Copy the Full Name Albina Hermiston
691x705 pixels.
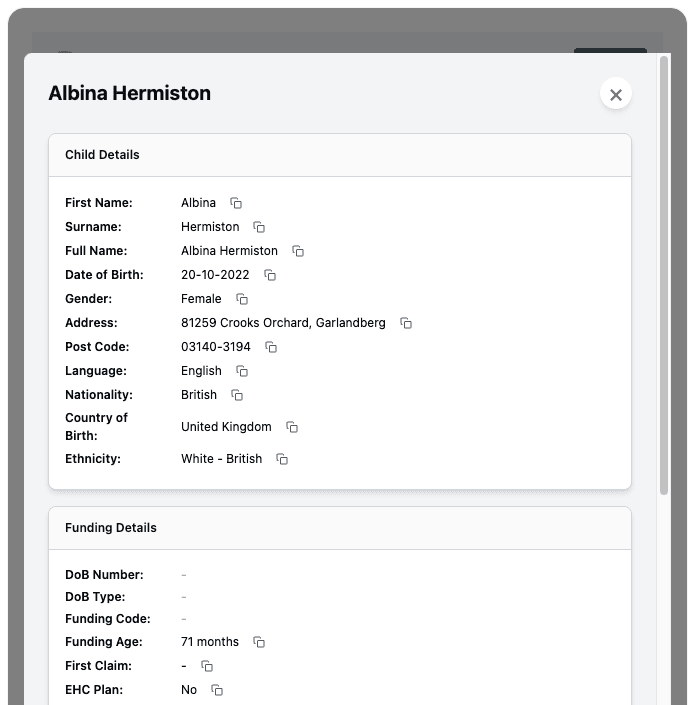click(298, 251)
